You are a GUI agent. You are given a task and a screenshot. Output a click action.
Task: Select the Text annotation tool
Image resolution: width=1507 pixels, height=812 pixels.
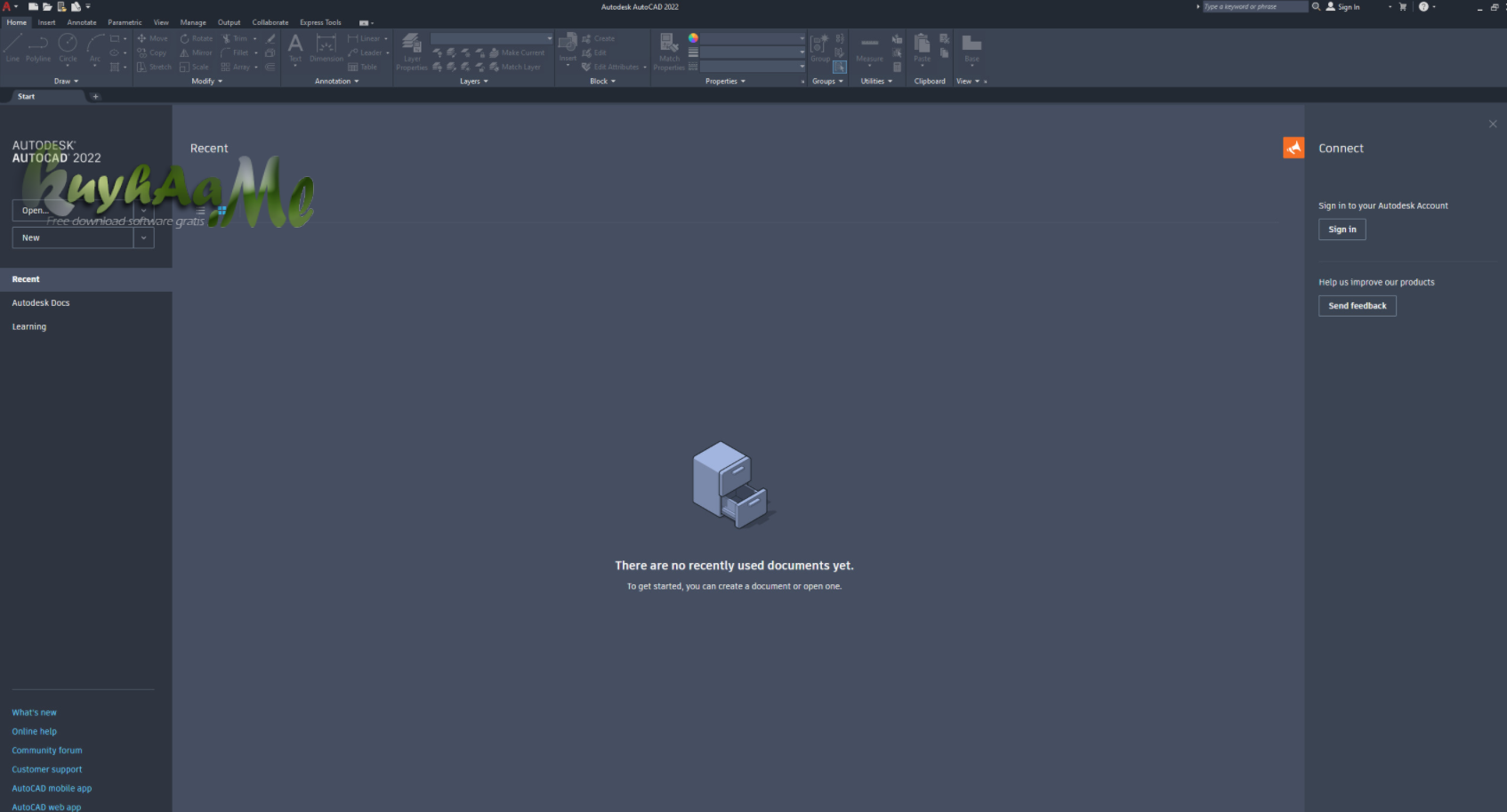coord(295,48)
